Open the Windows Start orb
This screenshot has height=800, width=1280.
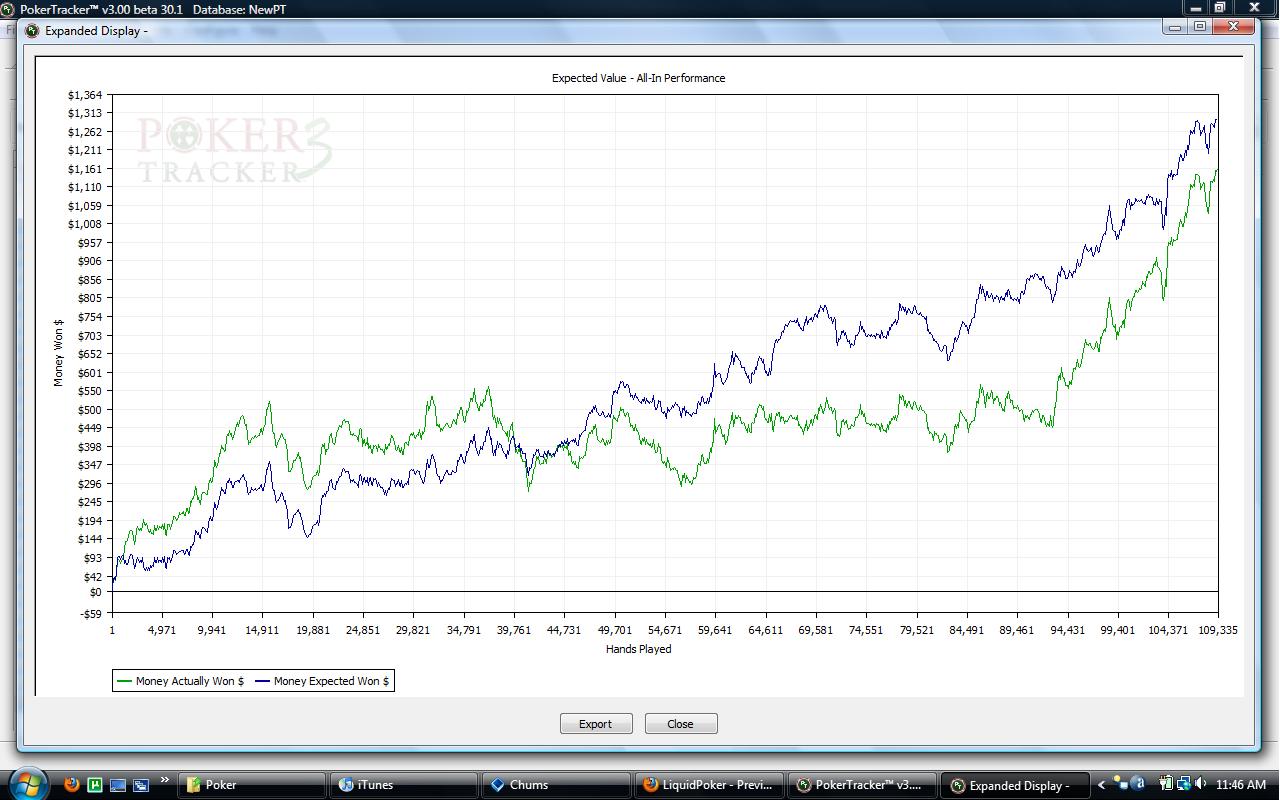coord(27,784)
